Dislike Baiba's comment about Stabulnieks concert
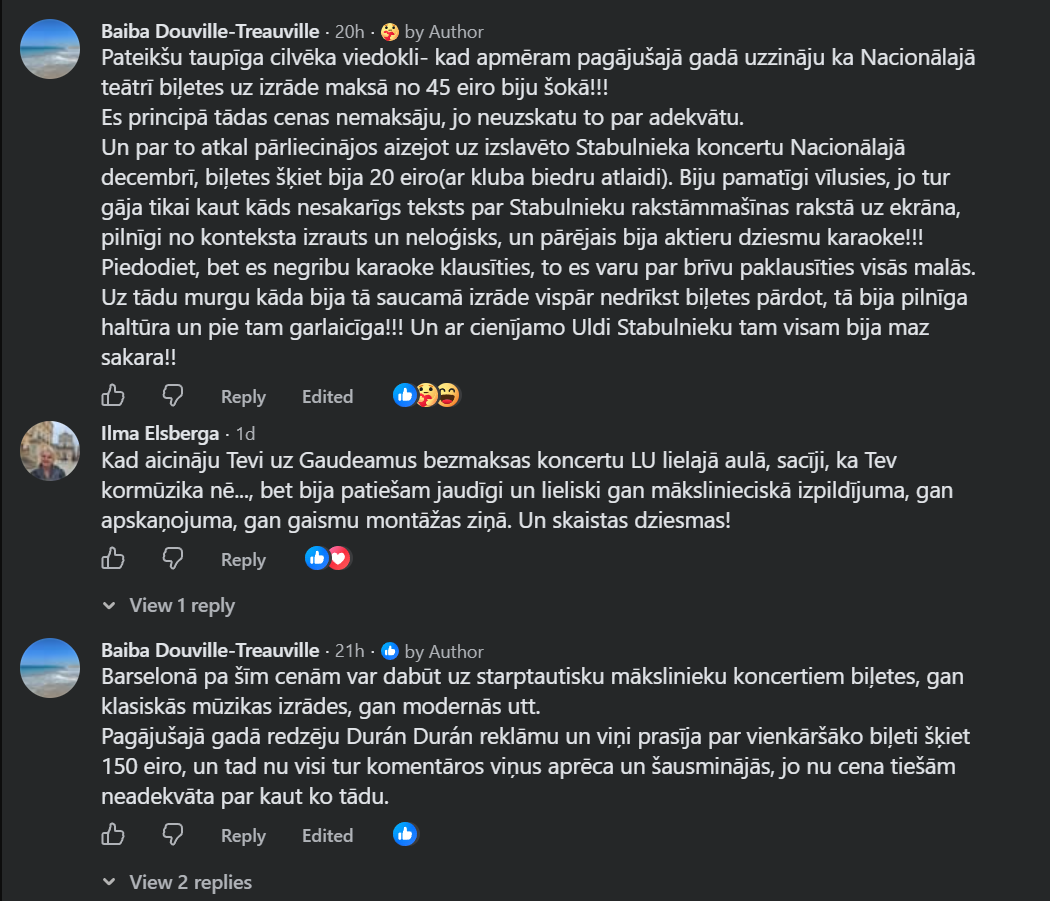 173,395
